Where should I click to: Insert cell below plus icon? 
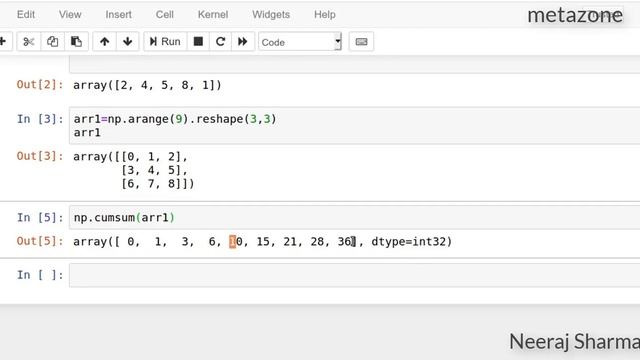3,42
